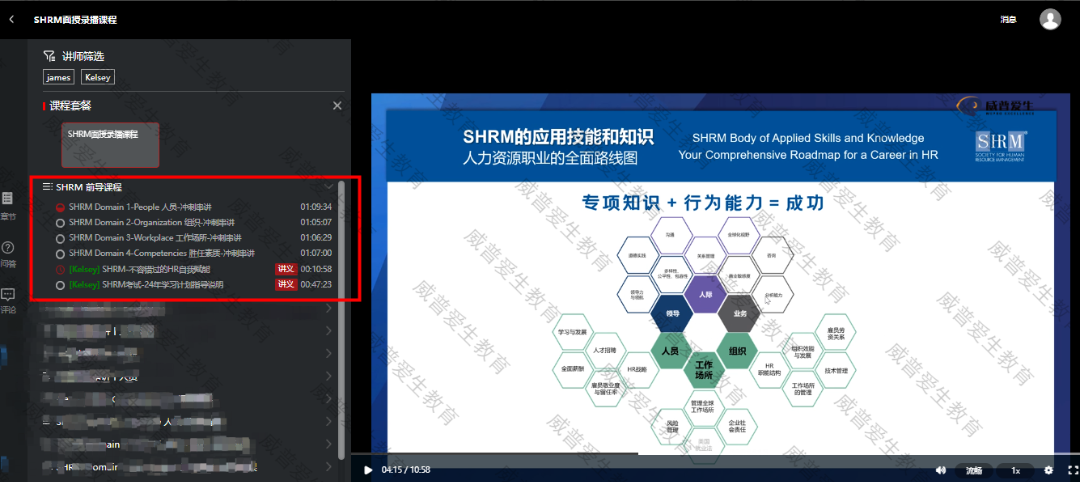This screenshot has width=1080, height=482.
Task: Click the 课程套餐 section heading
Action: [70, 106]
